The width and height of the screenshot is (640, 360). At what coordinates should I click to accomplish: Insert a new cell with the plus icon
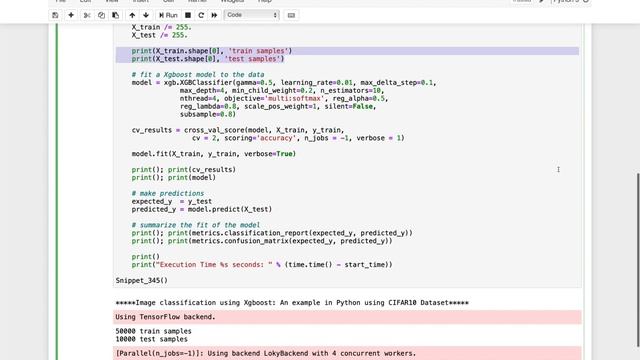pyautogui.click(x=71, y=15)
